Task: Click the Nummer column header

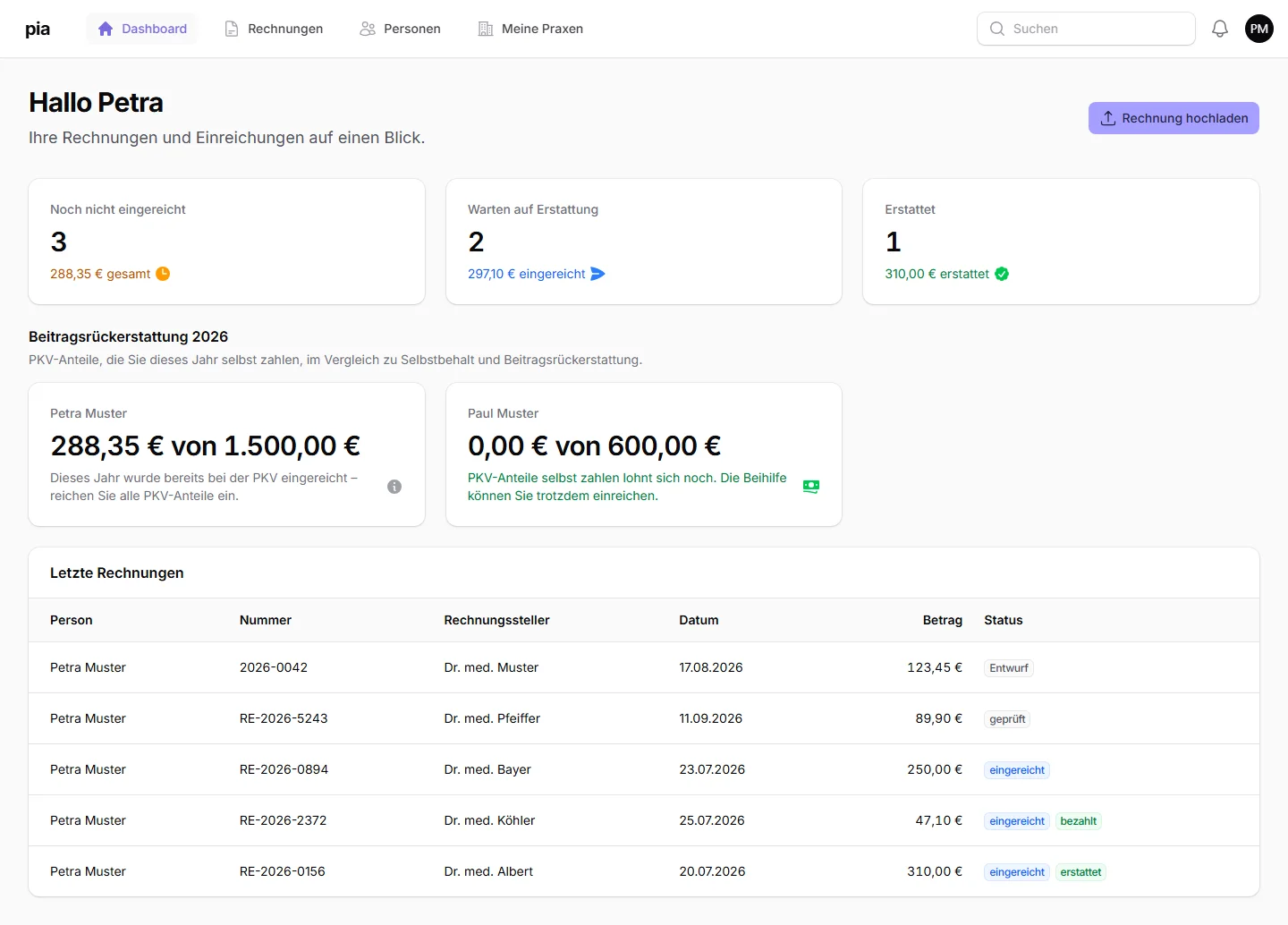Action: tap(266, 620)
